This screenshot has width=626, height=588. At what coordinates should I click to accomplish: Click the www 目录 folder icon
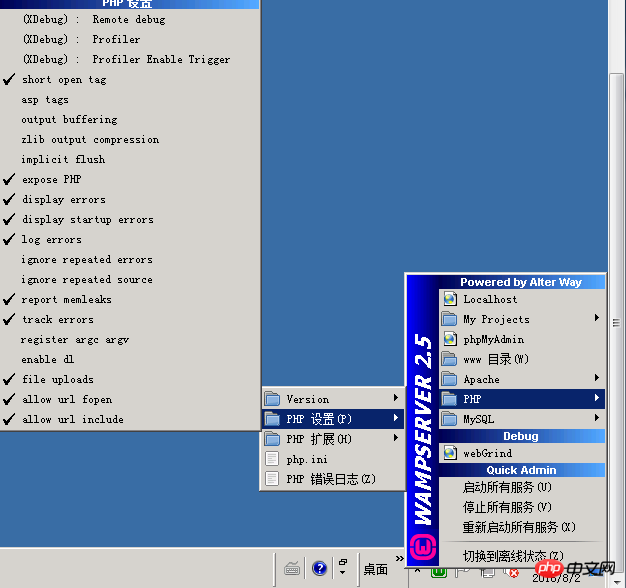[450, 359]
